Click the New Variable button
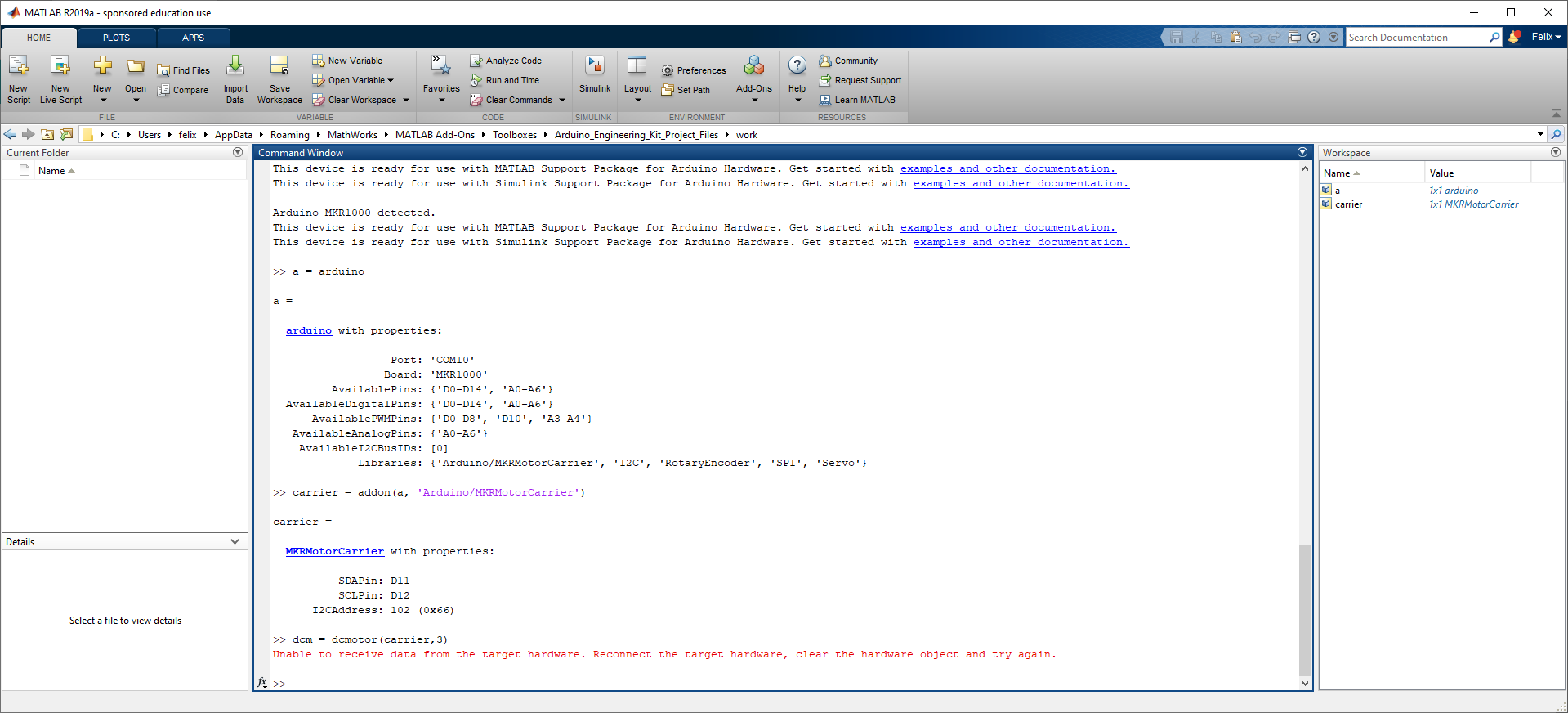 click(347, 61)
